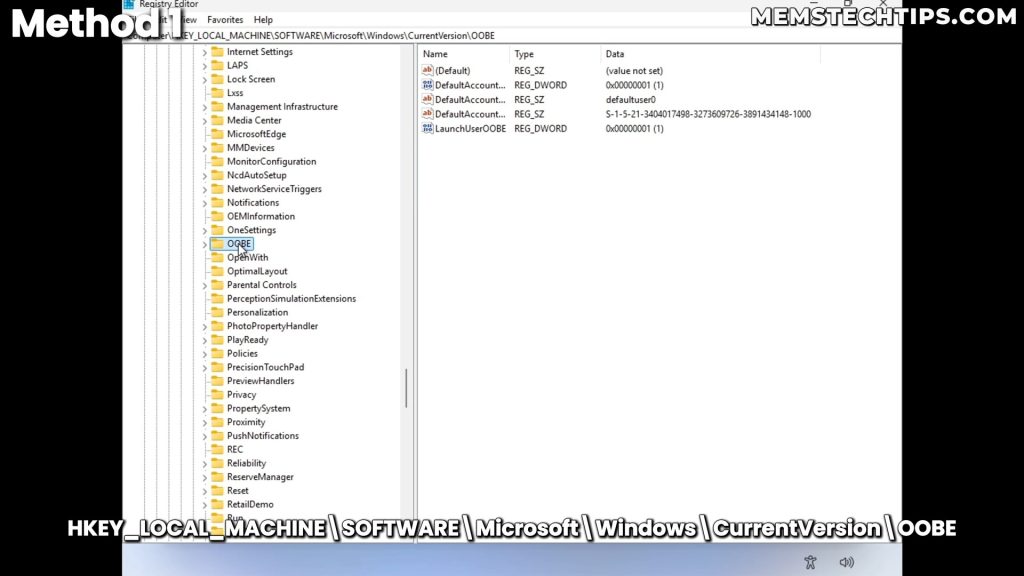Select the Lock Screen key
Viewport: 1024px width, 576px height.
click(x=250, y=79)
